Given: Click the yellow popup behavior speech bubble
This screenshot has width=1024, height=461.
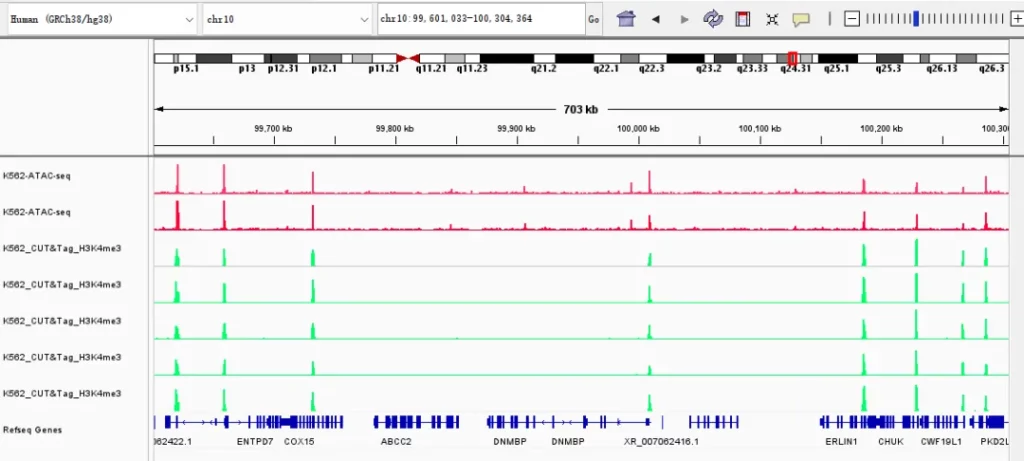Looking at the screenshot, I should coord(801,19).
